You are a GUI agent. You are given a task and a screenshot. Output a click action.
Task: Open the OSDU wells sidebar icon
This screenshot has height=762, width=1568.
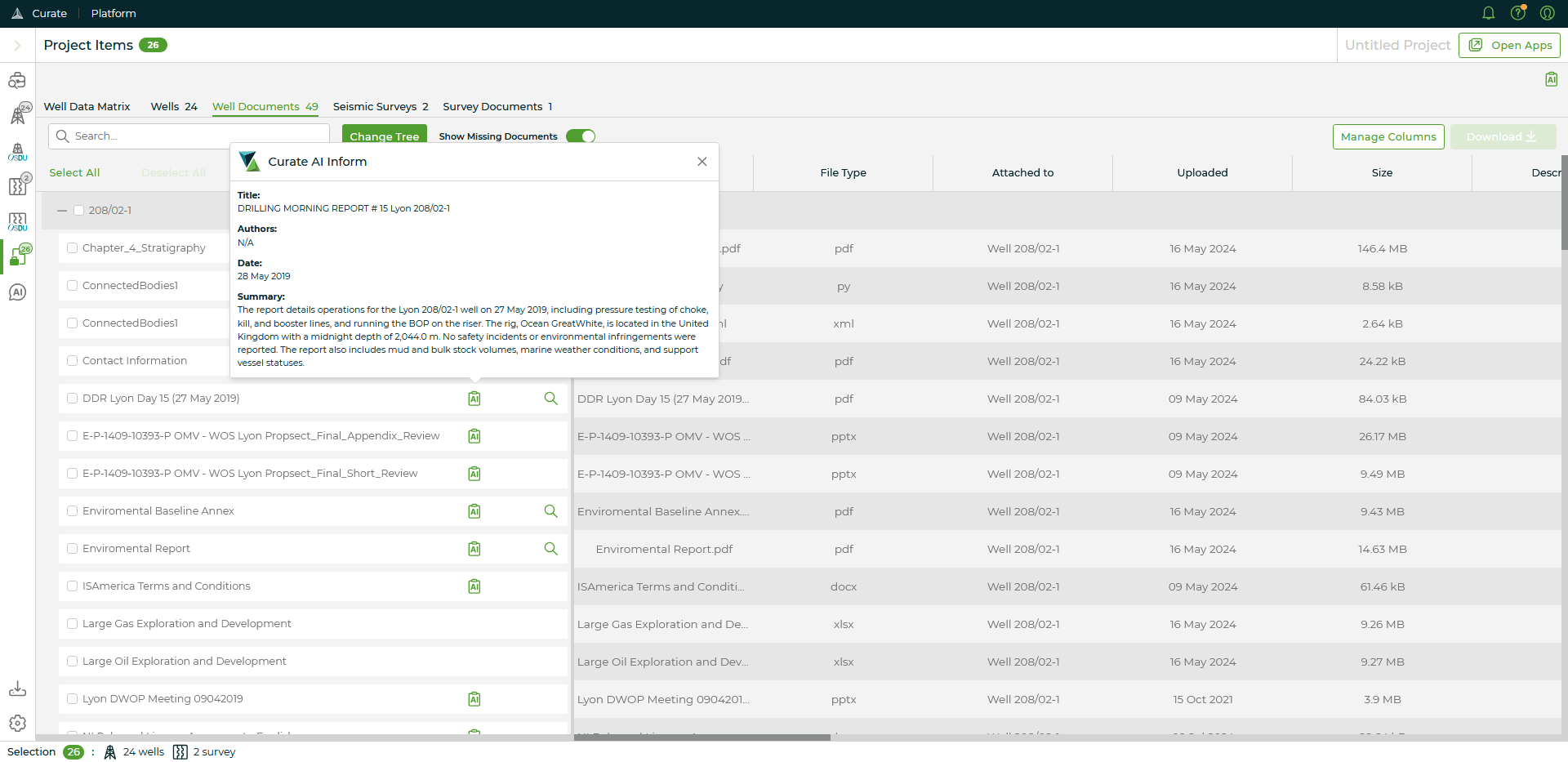[17, 151]
